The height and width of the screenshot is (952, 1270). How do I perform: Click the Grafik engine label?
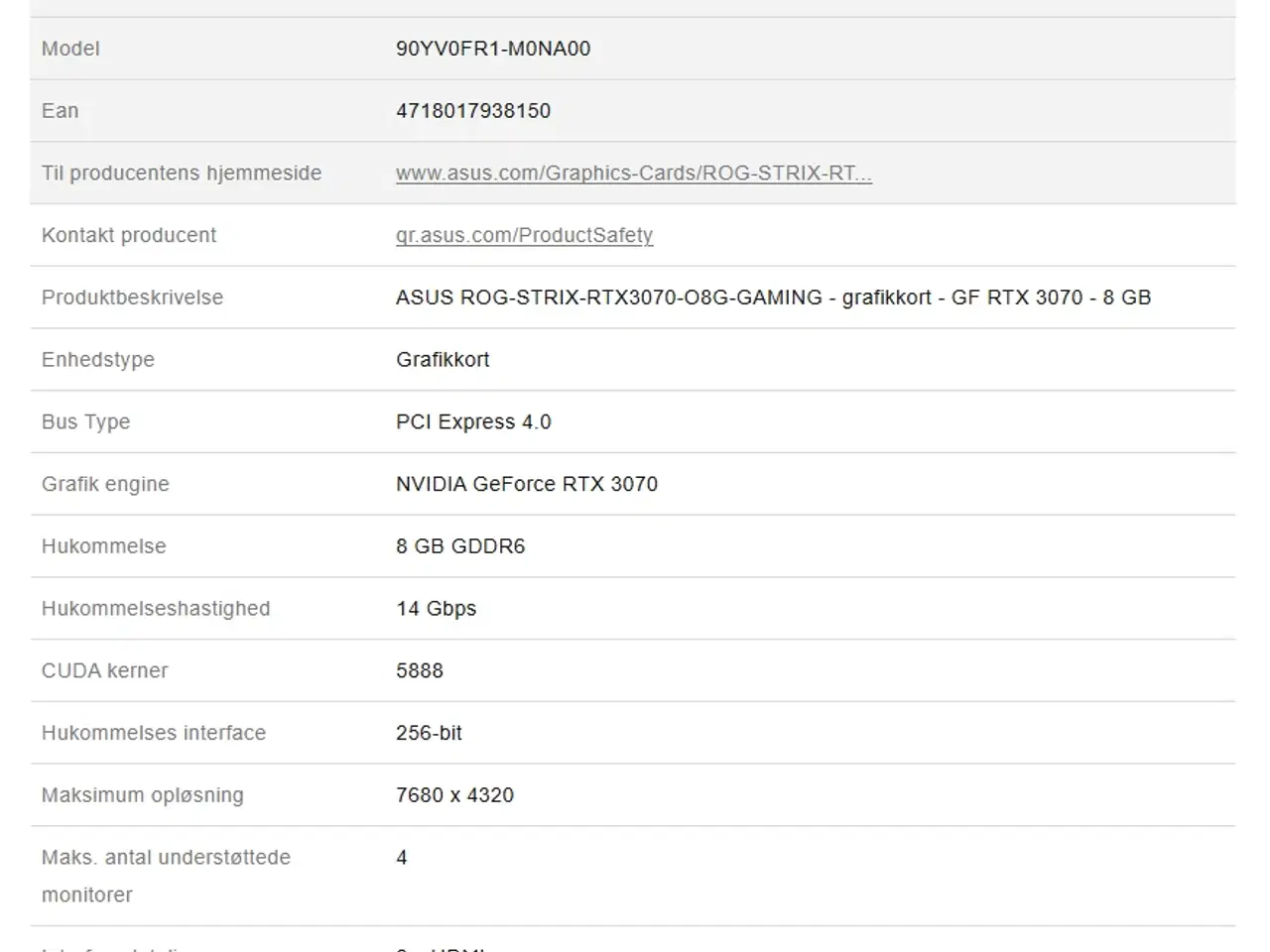(x=105, y=484)
